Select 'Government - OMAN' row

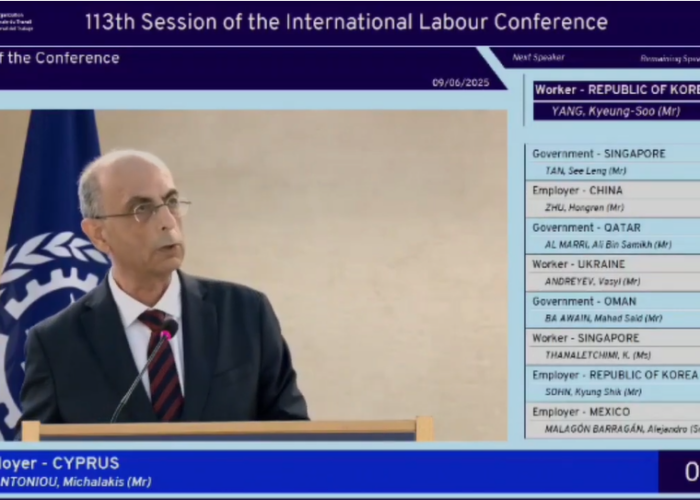click(x=613, y=301)
